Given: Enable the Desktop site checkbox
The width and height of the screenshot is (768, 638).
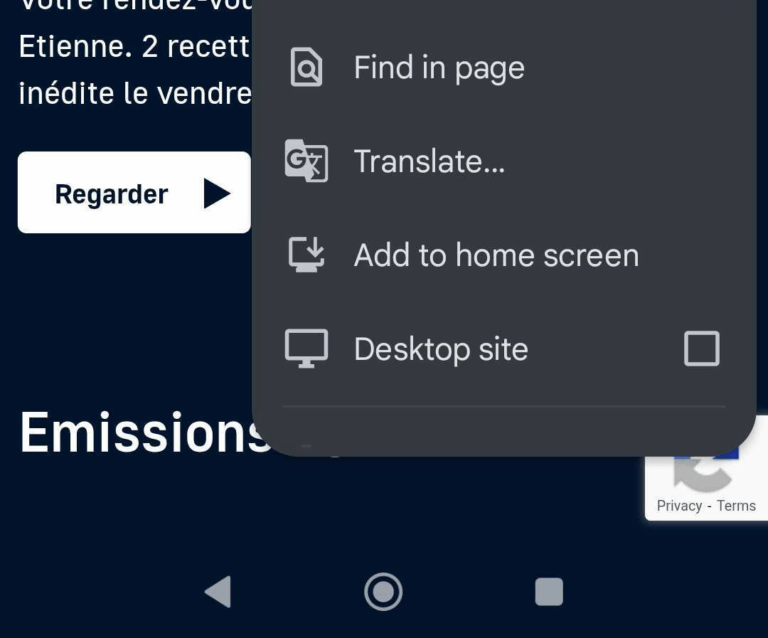Looking at the screenshot, I should [x=701, y=349].
